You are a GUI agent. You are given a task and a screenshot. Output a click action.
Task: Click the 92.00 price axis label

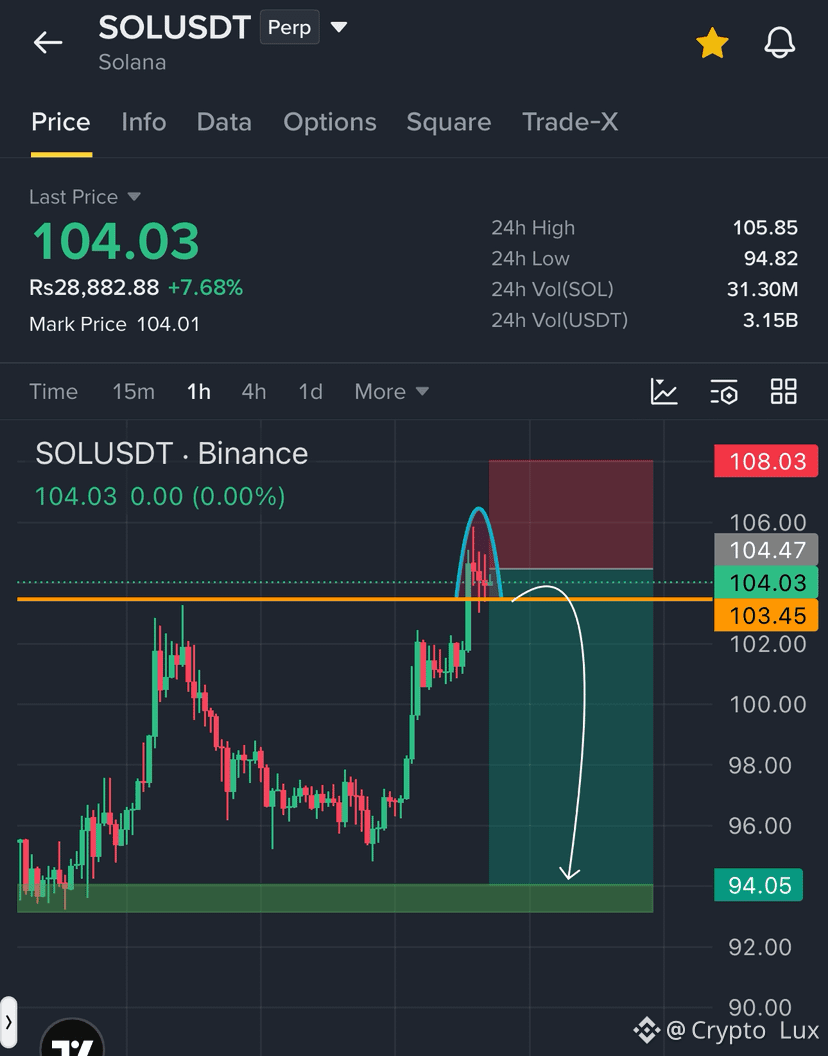(760, 947)
